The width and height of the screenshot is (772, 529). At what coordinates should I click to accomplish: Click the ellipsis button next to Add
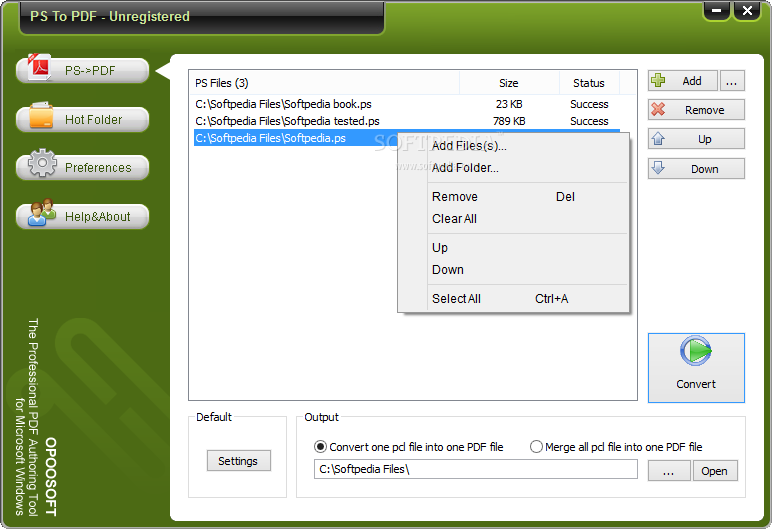(x=732, y=81)
